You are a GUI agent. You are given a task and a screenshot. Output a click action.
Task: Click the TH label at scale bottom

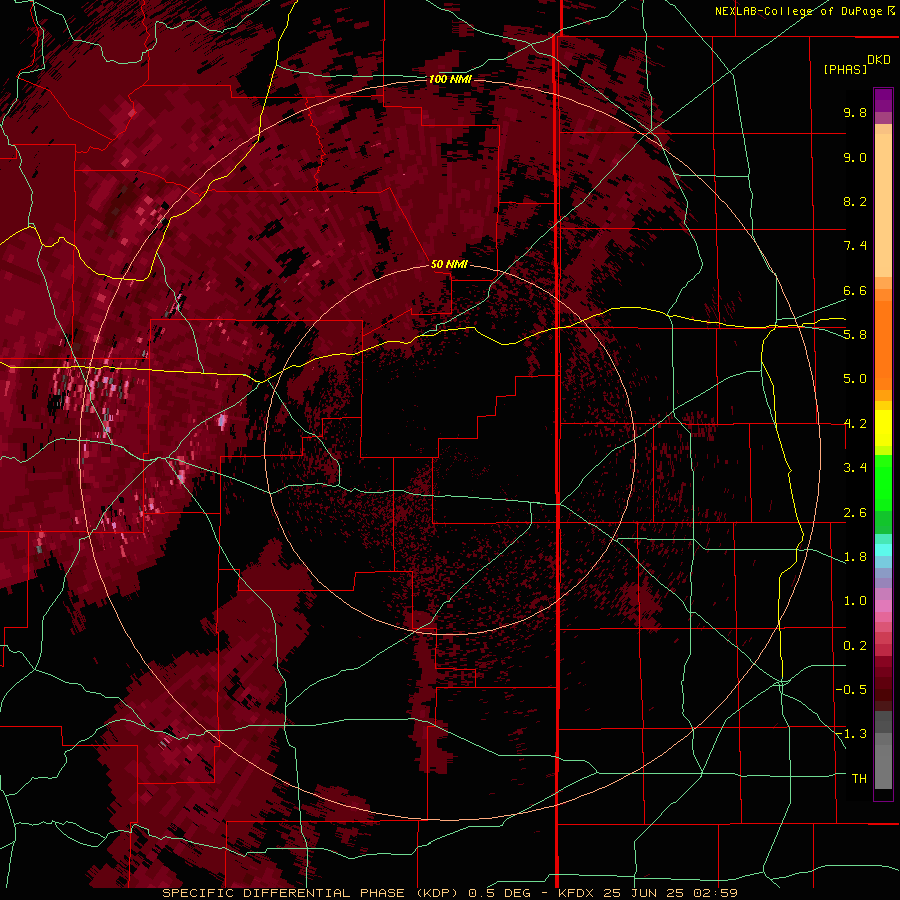(x=859, y=779)
